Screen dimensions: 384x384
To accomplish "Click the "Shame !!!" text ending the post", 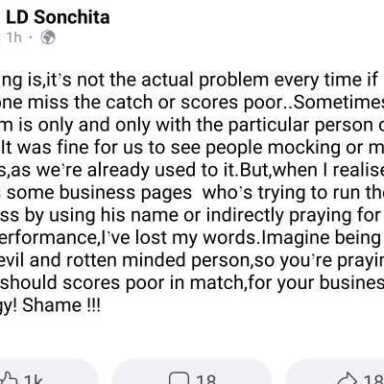I will [61, 305].
